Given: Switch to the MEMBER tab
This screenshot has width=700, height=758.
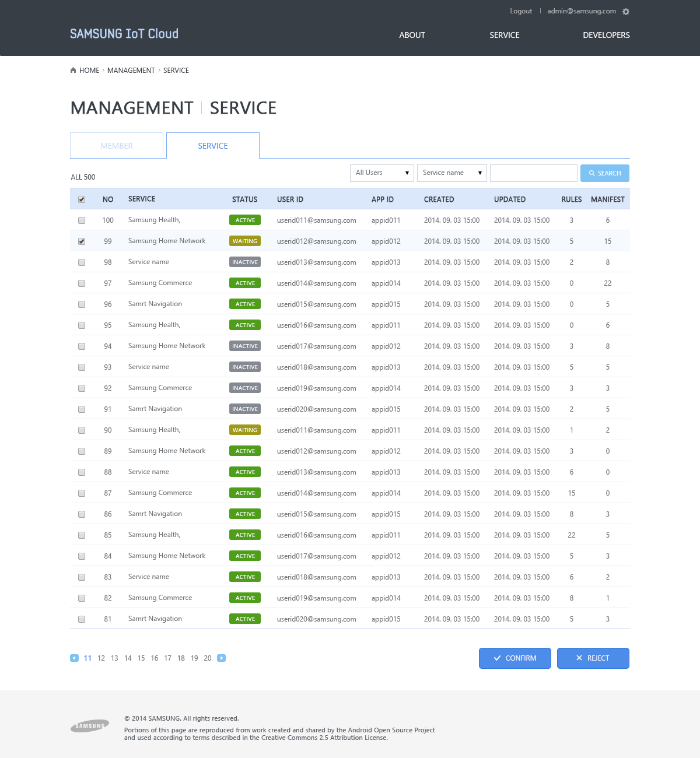Looking at the screenshot, I should point(117,146).
